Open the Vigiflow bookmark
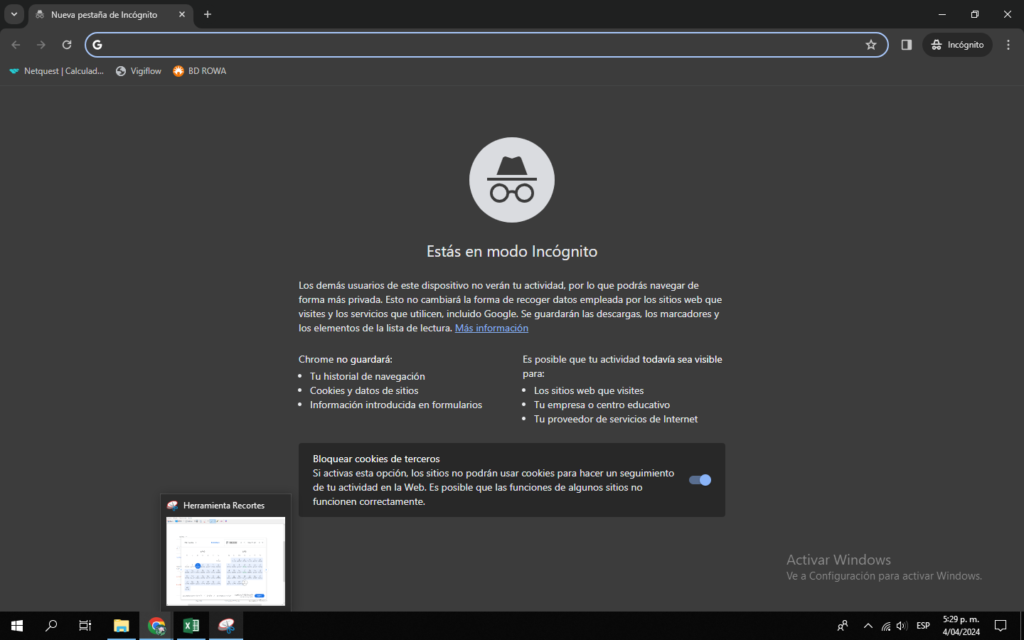This screenshot has height=640, width=1024. pyautogui.click(x=138, y=71)
